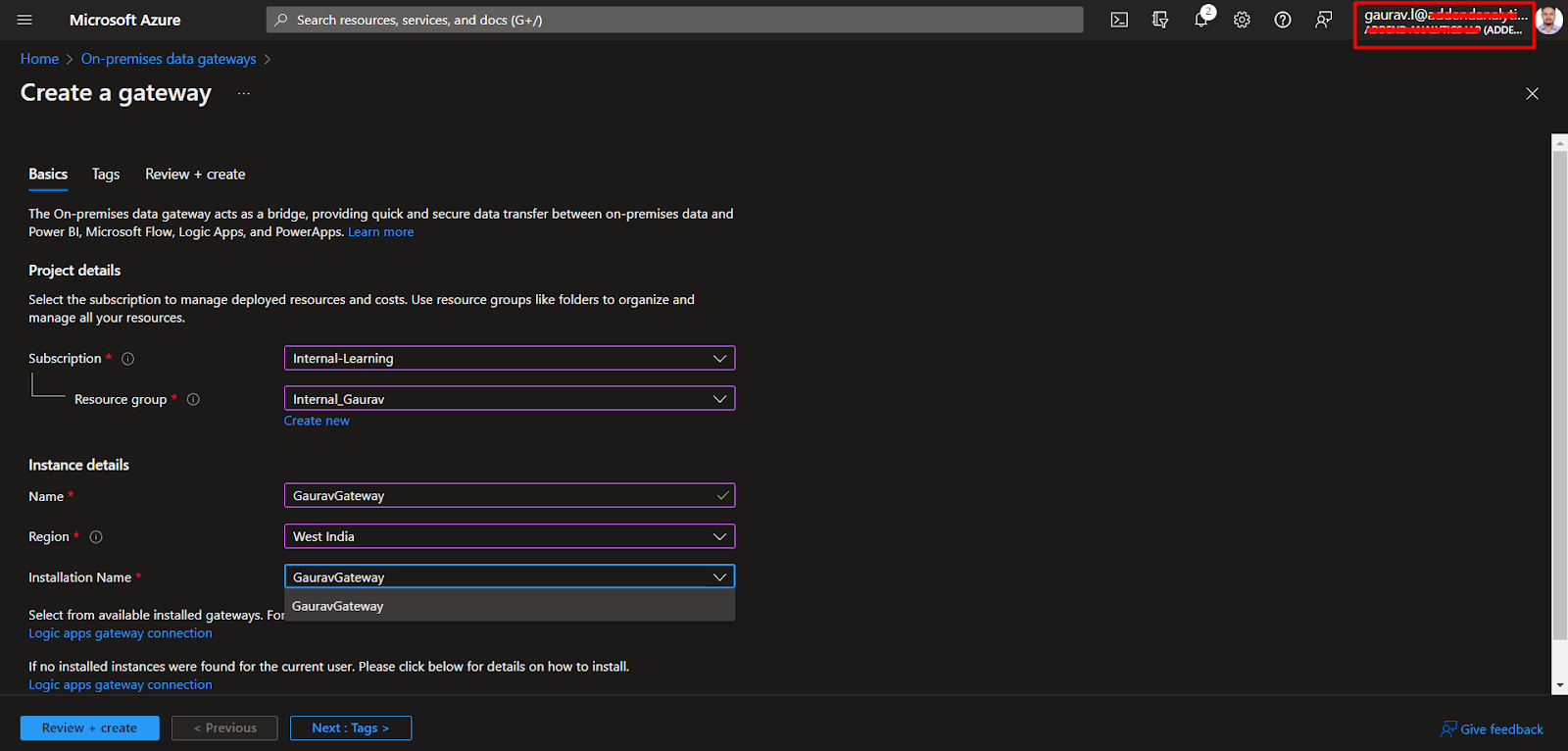Open the top bar Feedback icon
Viewport: 1568px width, 751px height.
(1324, 20)
